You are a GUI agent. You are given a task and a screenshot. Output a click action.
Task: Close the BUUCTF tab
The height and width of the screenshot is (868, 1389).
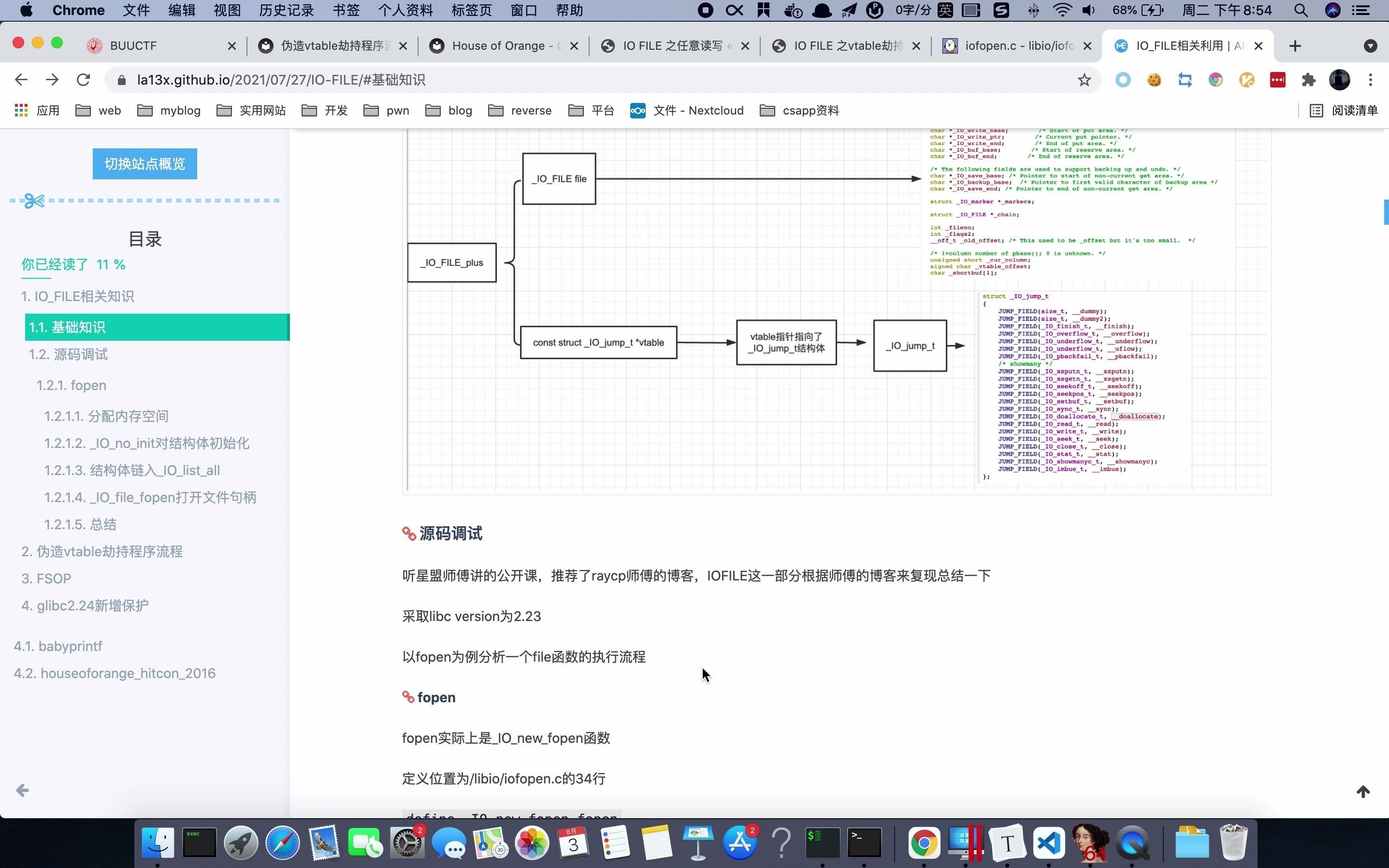(232, 46)
